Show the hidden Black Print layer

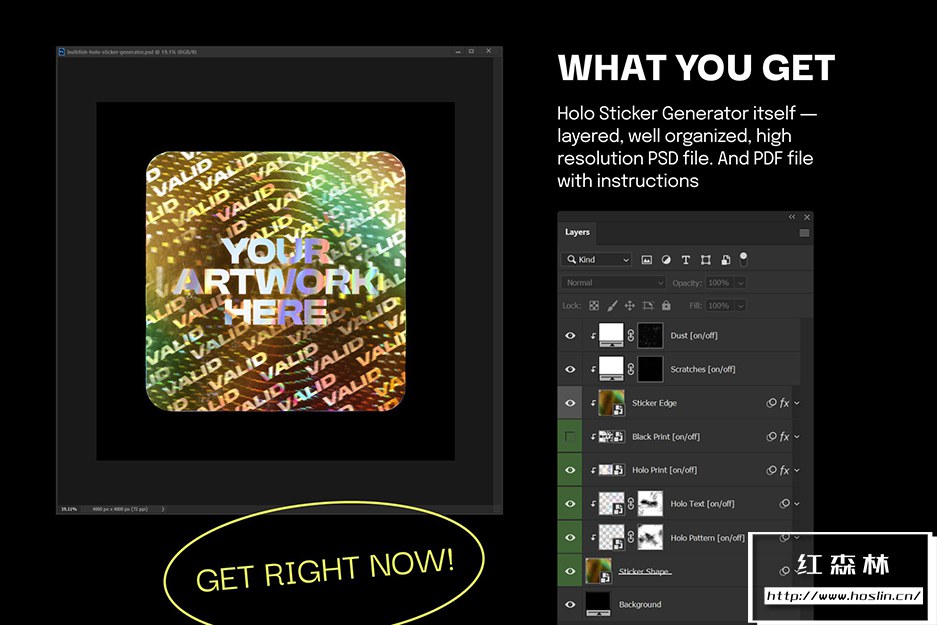(570, 437)
